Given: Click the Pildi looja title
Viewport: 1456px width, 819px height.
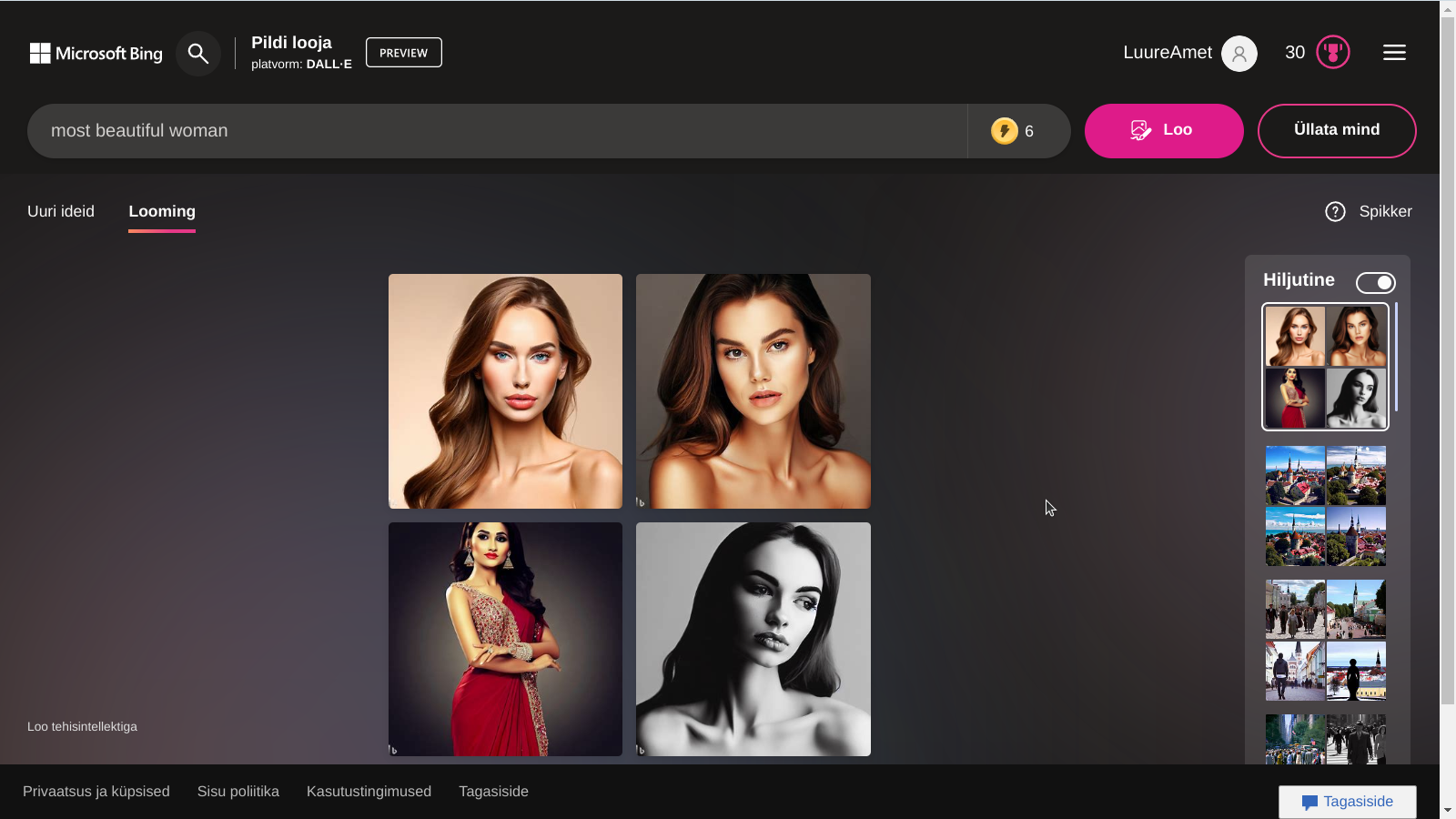Looking at the screenshot, I should pyautogui.click(x=291, y=43).
